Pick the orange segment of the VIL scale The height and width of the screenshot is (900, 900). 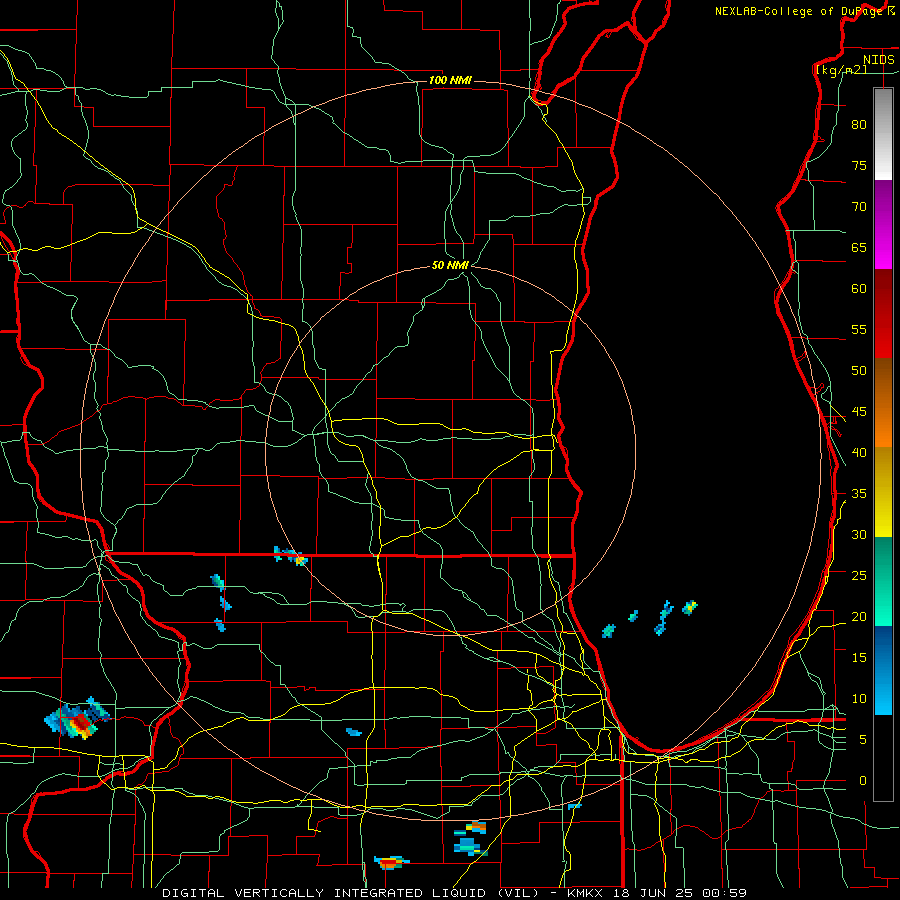(883, 425)
